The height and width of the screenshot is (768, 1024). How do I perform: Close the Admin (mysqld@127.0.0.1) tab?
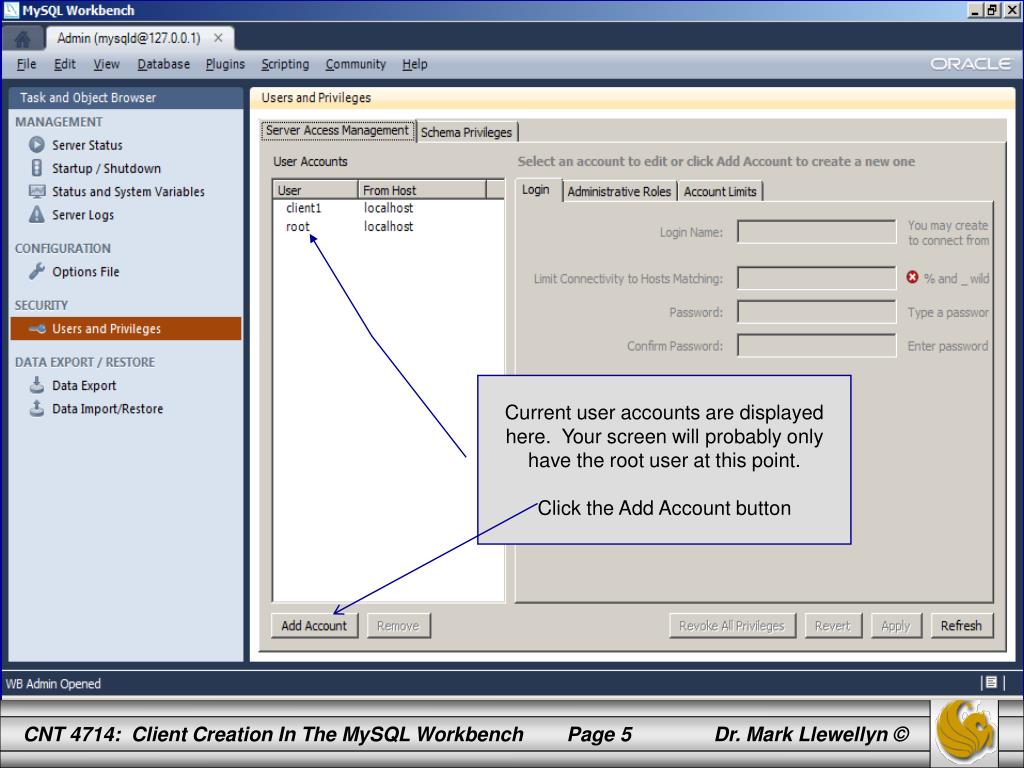218,39
